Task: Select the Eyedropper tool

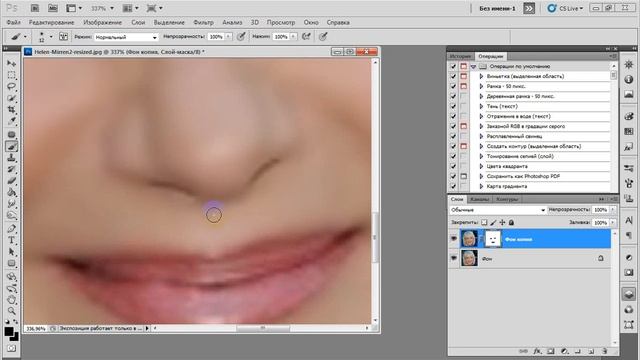Action: (x=11, y=121)
